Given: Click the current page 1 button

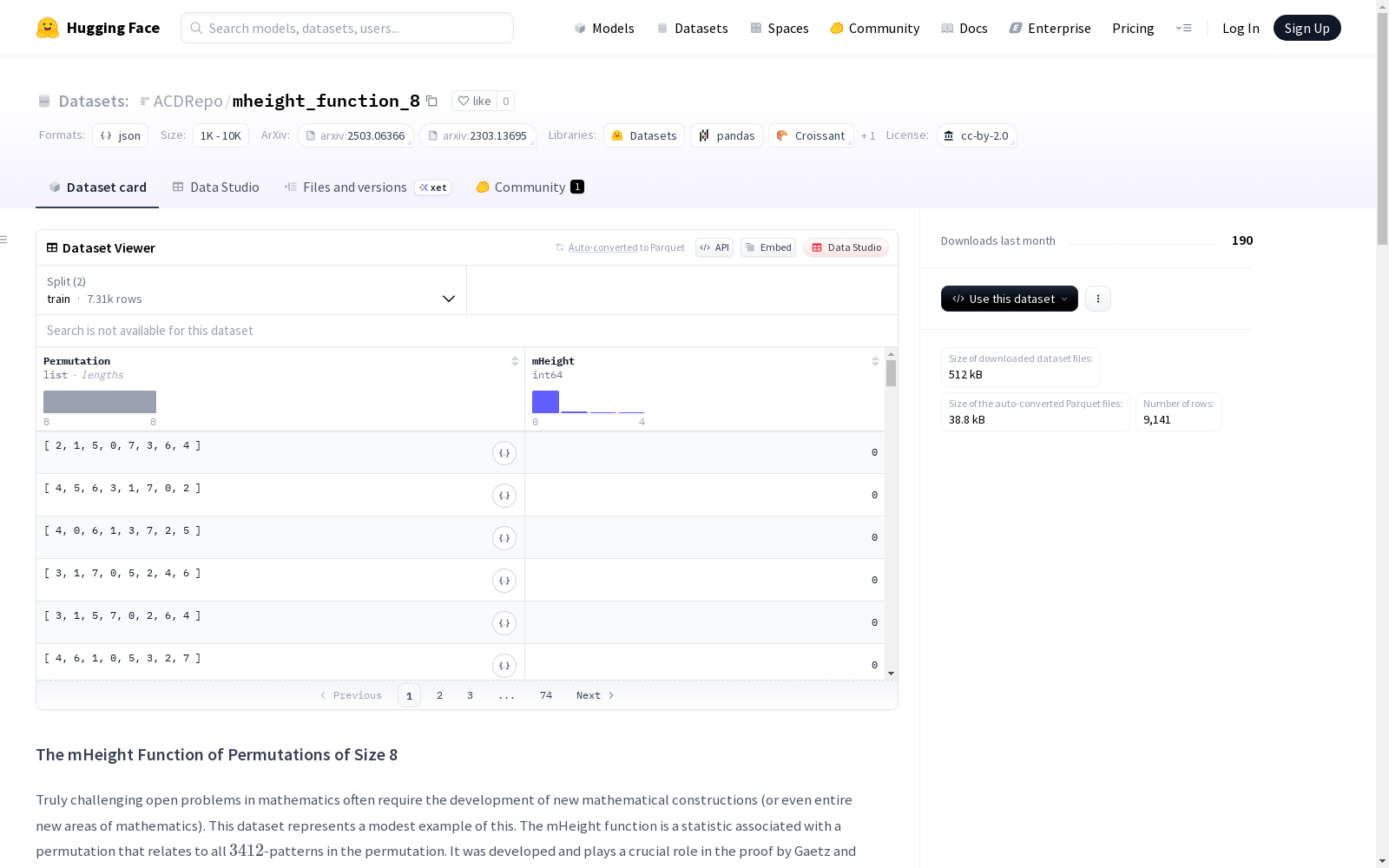Looking at the screenshot, I should [x=410, y=695].
